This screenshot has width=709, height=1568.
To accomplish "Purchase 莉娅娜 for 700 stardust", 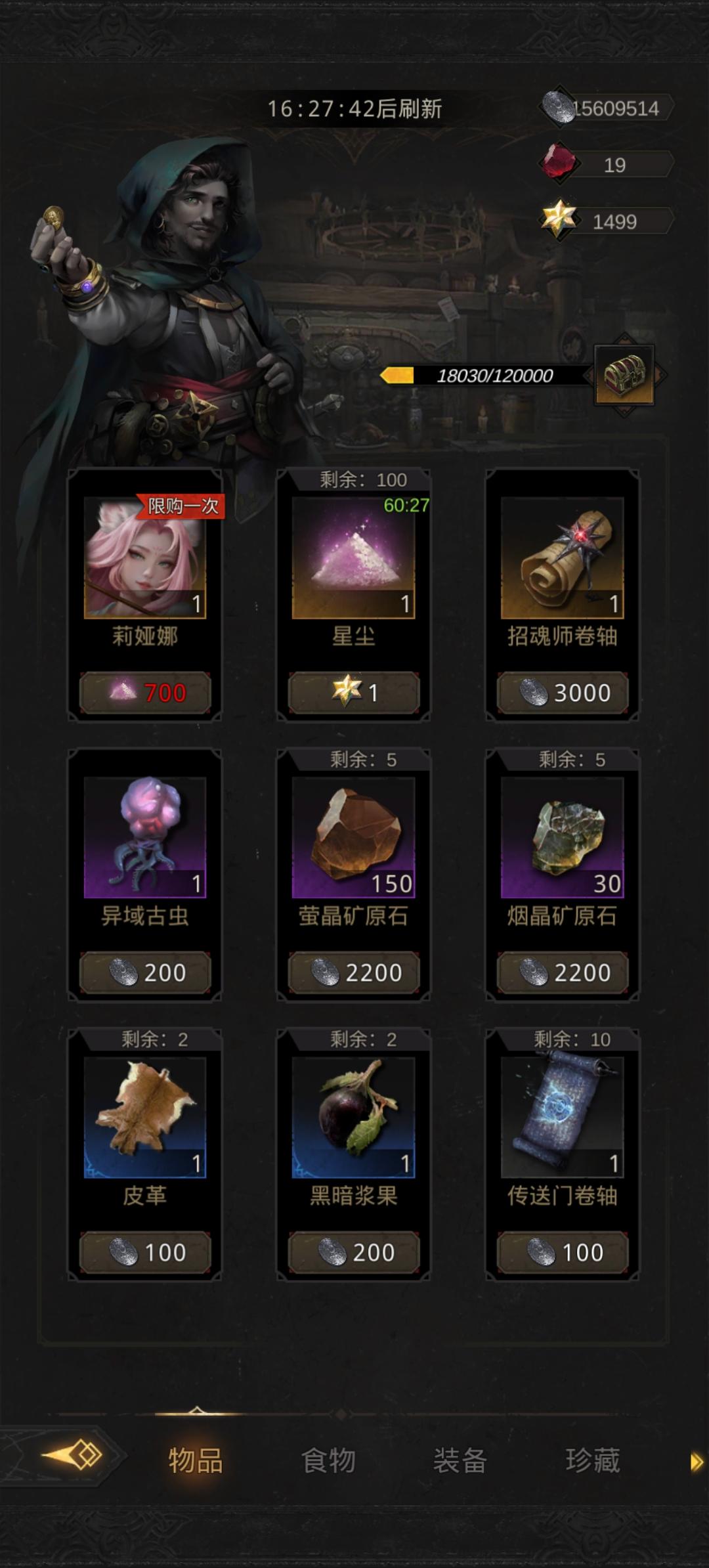I will pyautogui.click(x=145, y=692).
